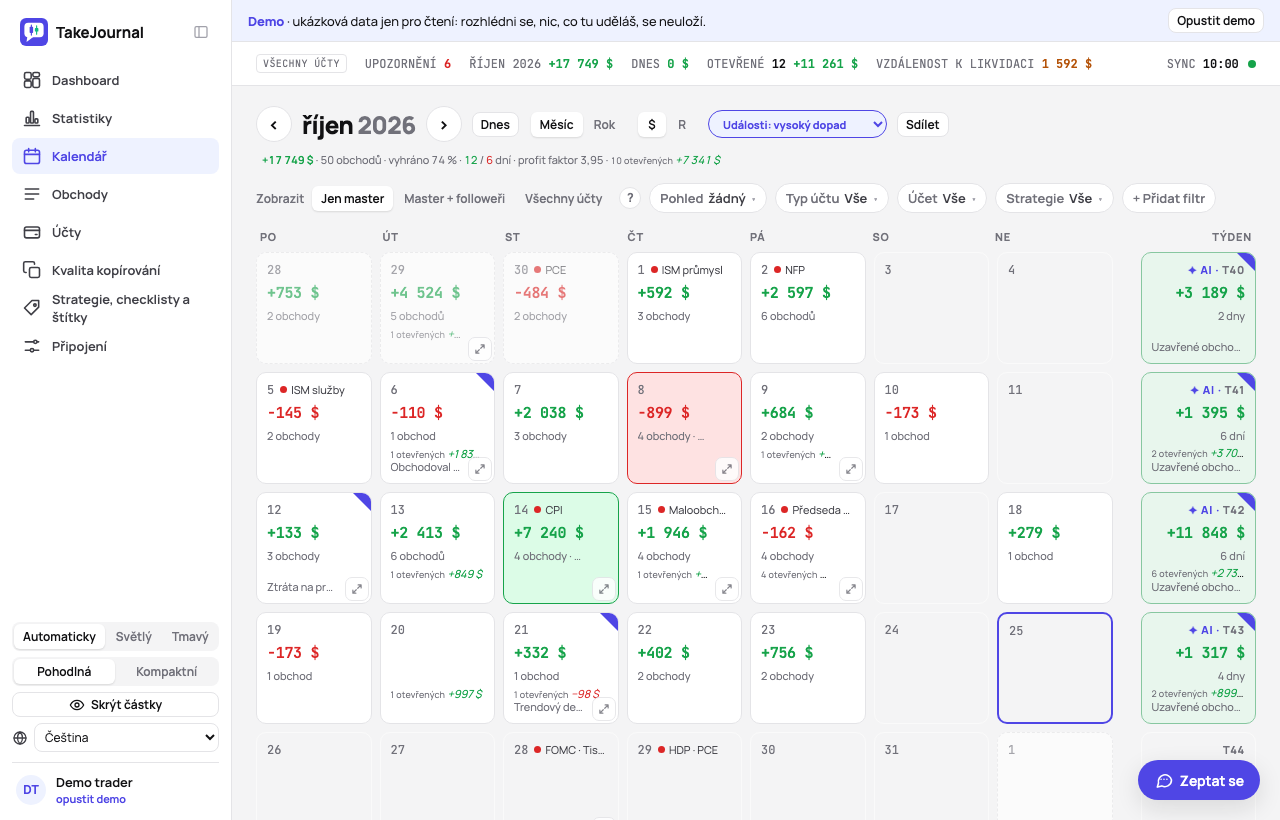1280x820 pixels.
Task: Open the Pohled žádný filter dropdown
Action: click(708, 198)
